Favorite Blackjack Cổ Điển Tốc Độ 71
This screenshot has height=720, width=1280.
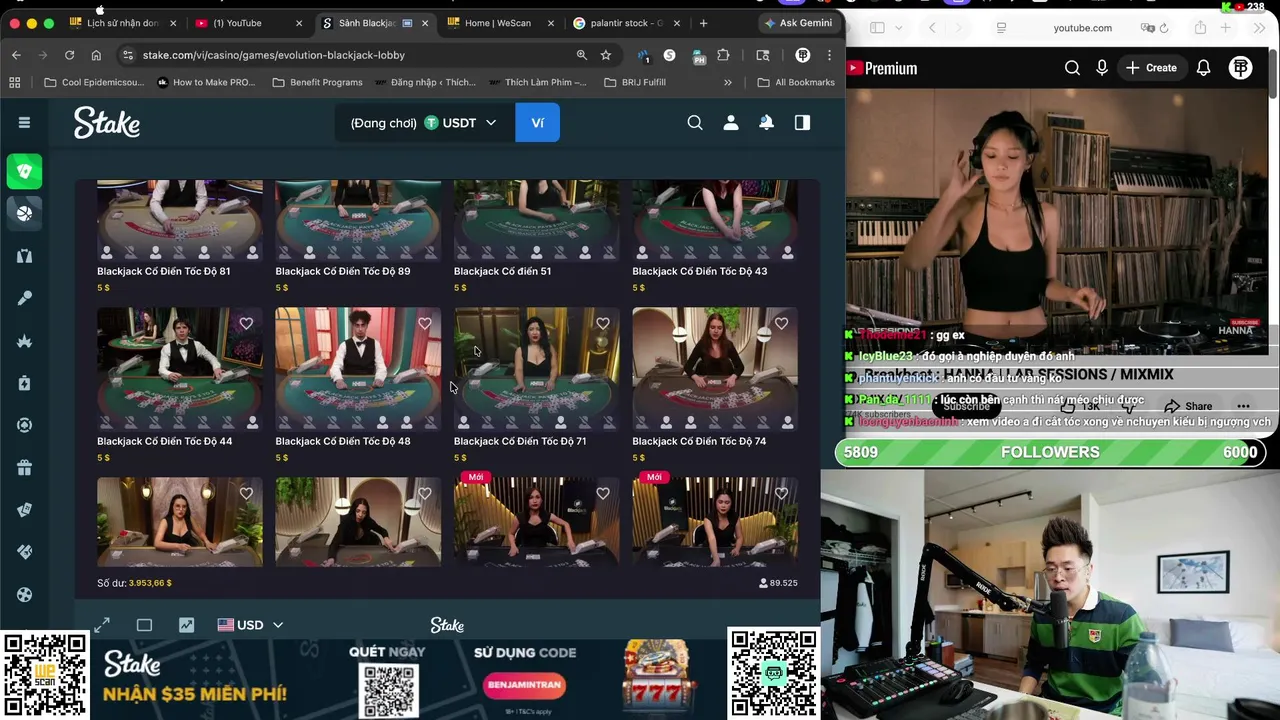603,323
